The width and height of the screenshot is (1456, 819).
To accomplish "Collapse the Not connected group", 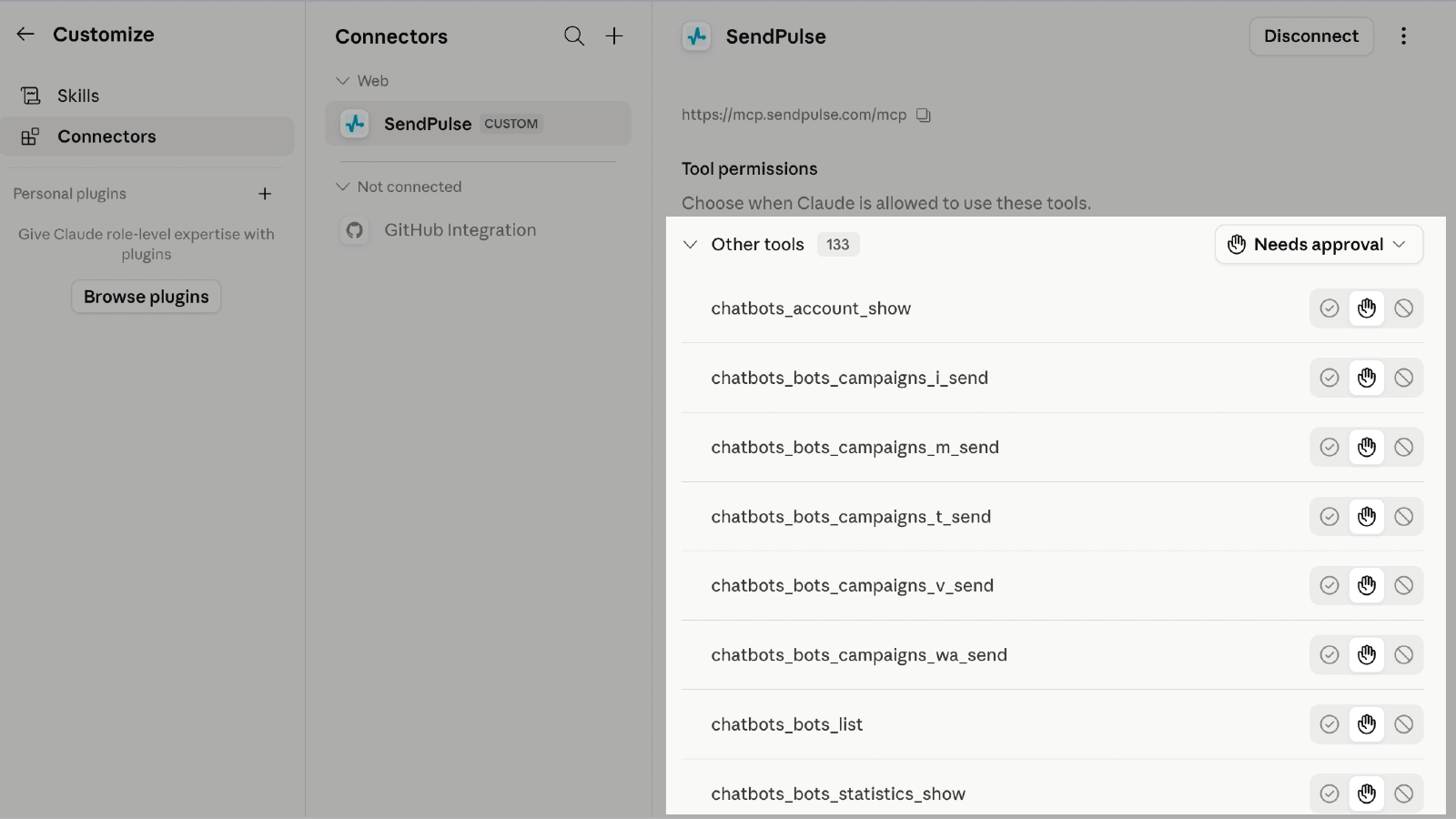I will [x=343, y=187].
